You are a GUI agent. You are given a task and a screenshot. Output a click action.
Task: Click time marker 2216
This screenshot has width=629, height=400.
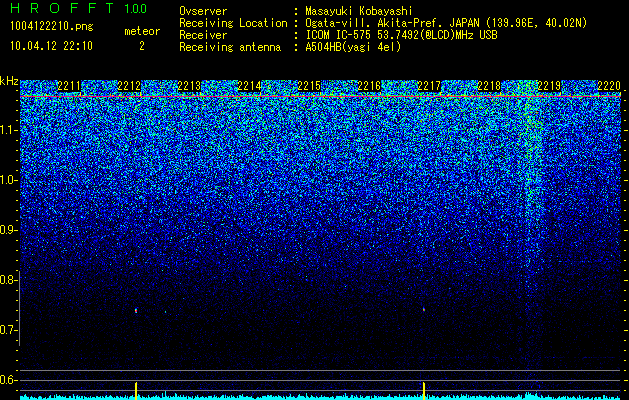[x=369, y=86]
